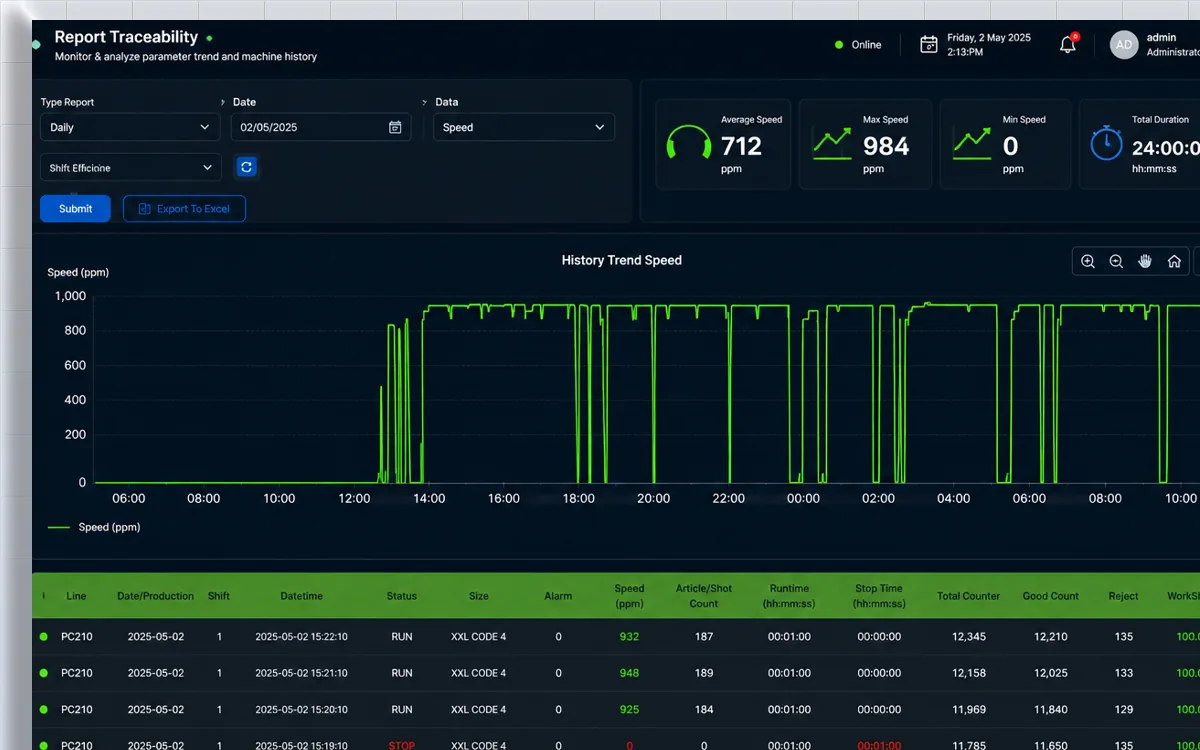Select the speed value 948
Screen dimensions: 1200x750
point(629,673)
